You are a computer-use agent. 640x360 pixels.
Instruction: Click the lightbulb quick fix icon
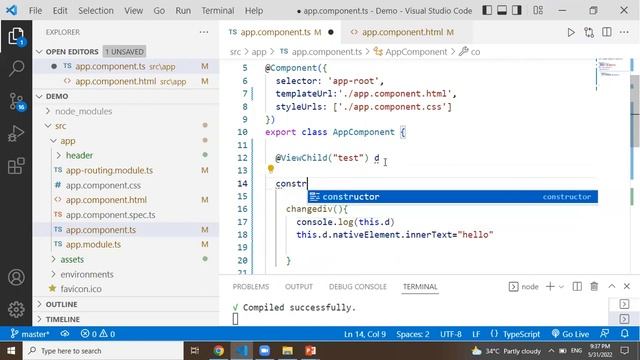[270, 169]
